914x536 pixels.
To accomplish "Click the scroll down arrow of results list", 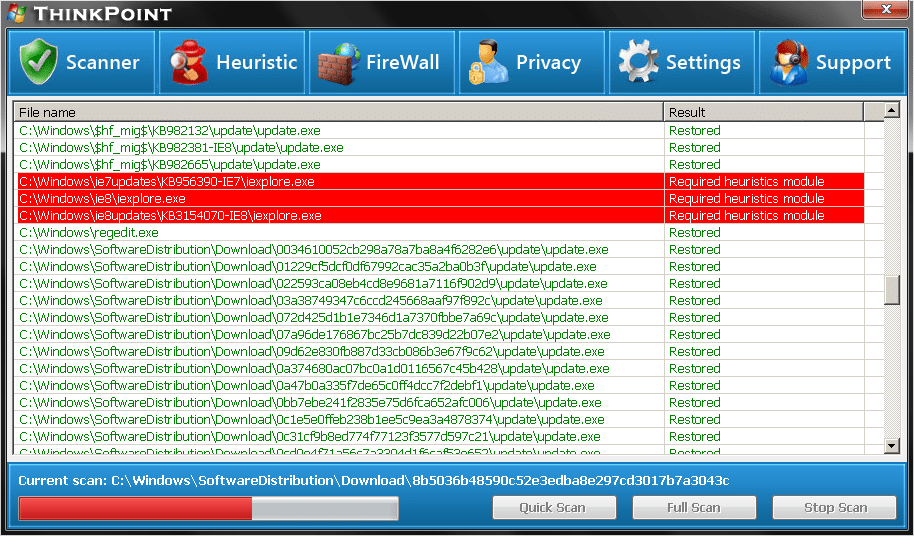I will point(892,446).
